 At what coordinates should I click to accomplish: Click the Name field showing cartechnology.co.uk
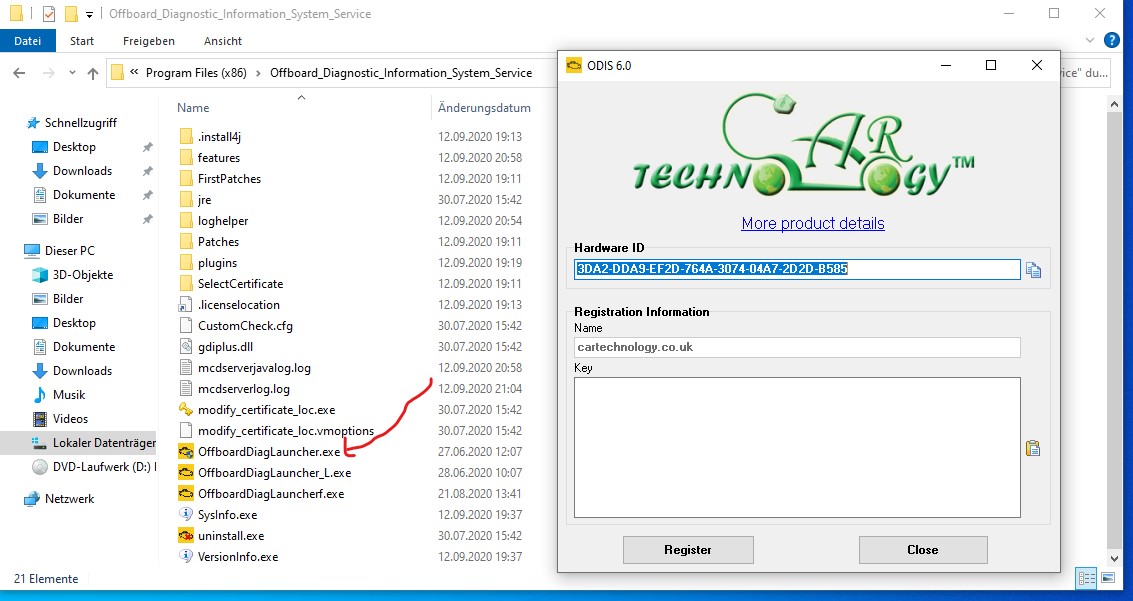[x=797, y=347]
